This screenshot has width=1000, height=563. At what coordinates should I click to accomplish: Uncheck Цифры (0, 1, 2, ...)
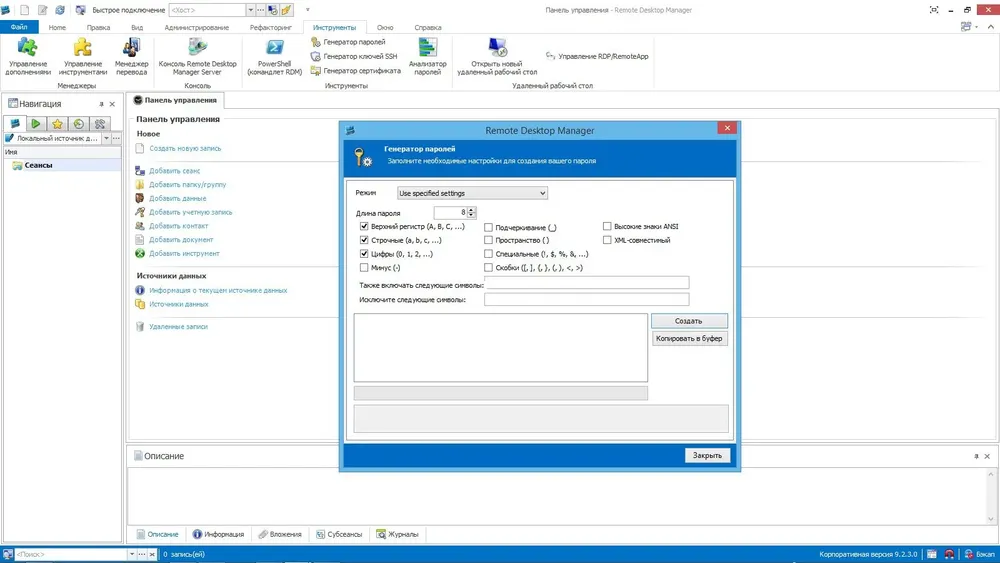(364, 254)
